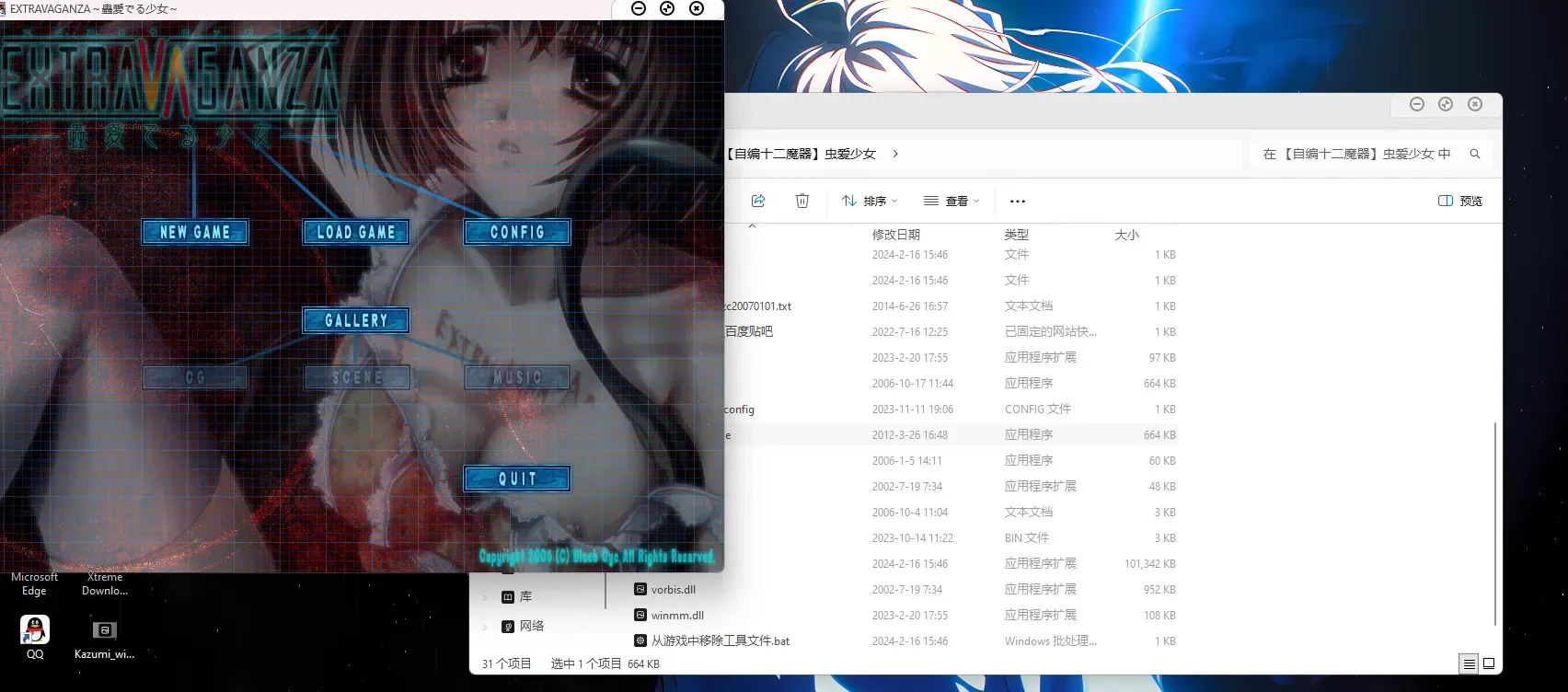
Task: Expand the 库 tree node arrow
Action: 485,597
